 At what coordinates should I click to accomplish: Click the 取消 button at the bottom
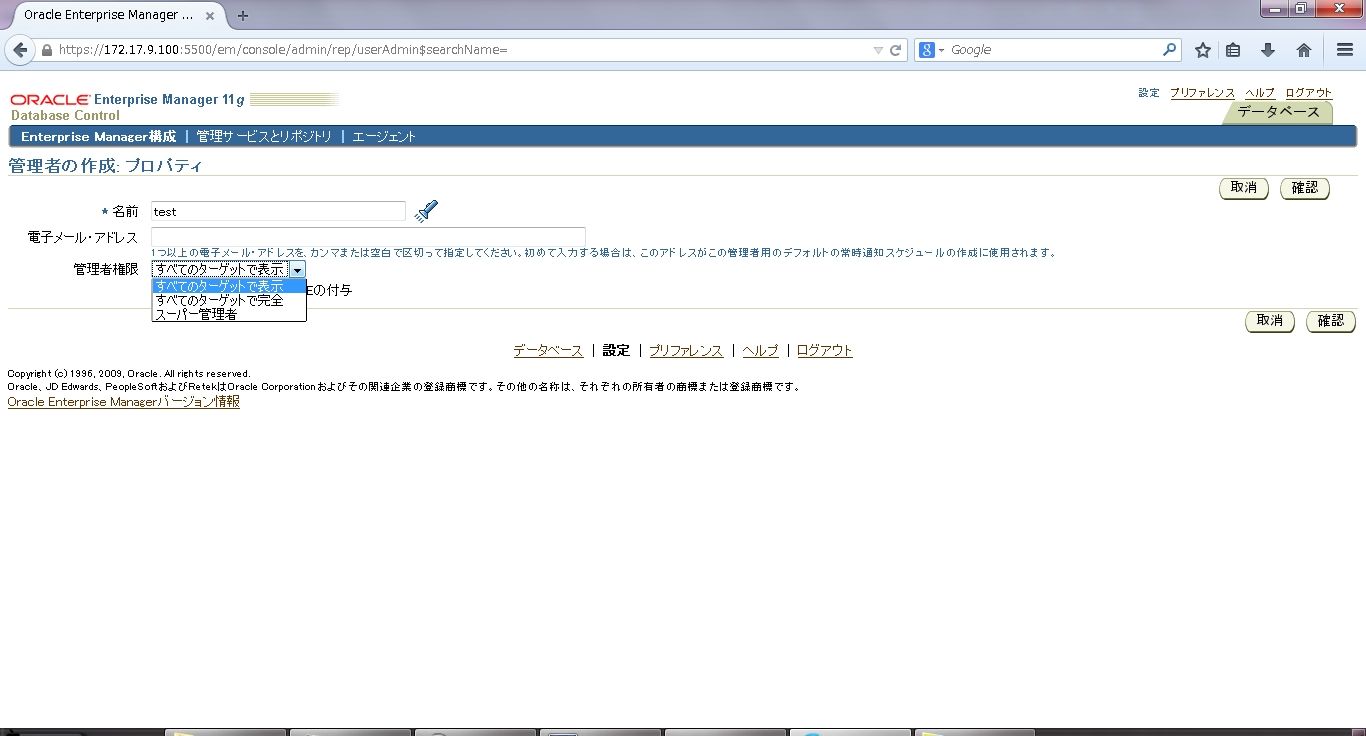point(1269,321)
